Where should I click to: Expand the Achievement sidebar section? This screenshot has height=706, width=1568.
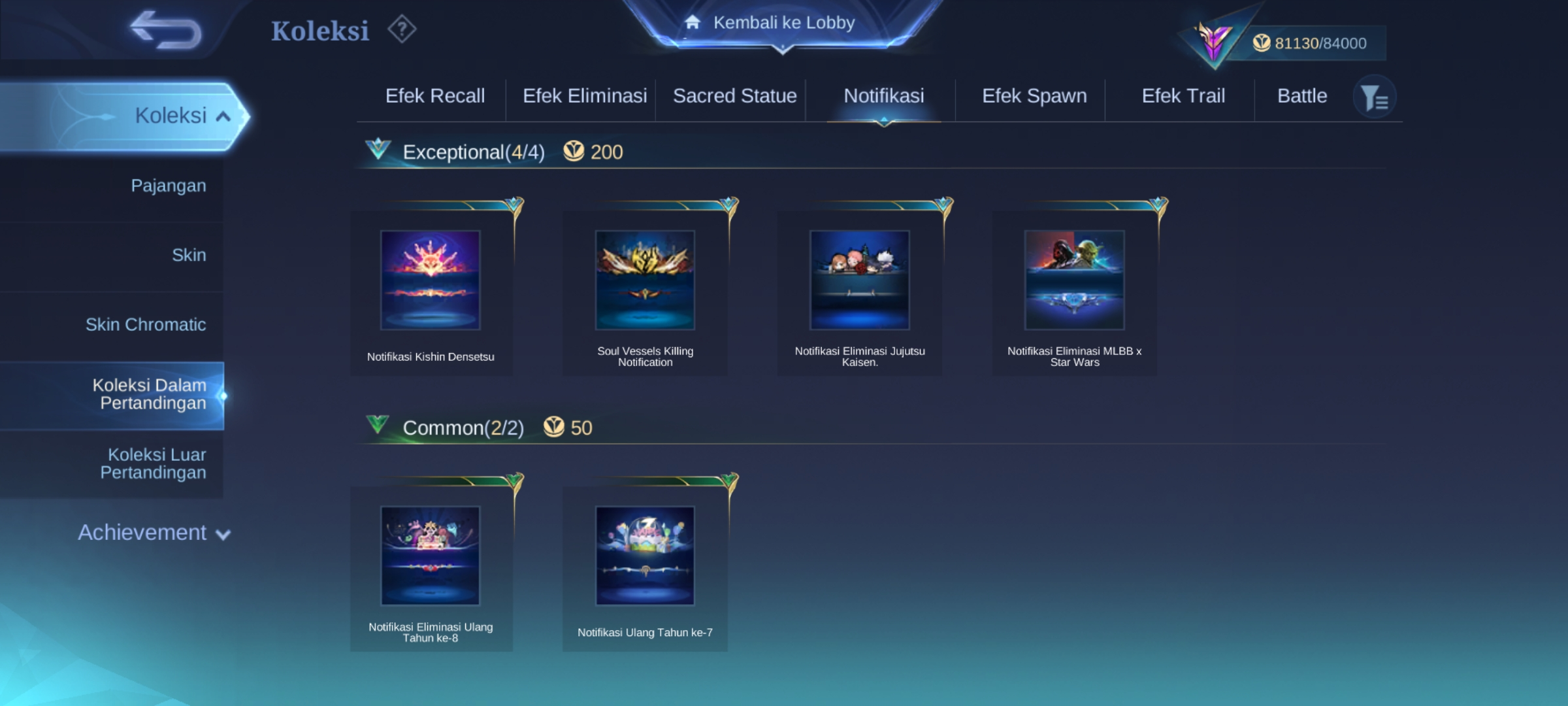[154, 533]
